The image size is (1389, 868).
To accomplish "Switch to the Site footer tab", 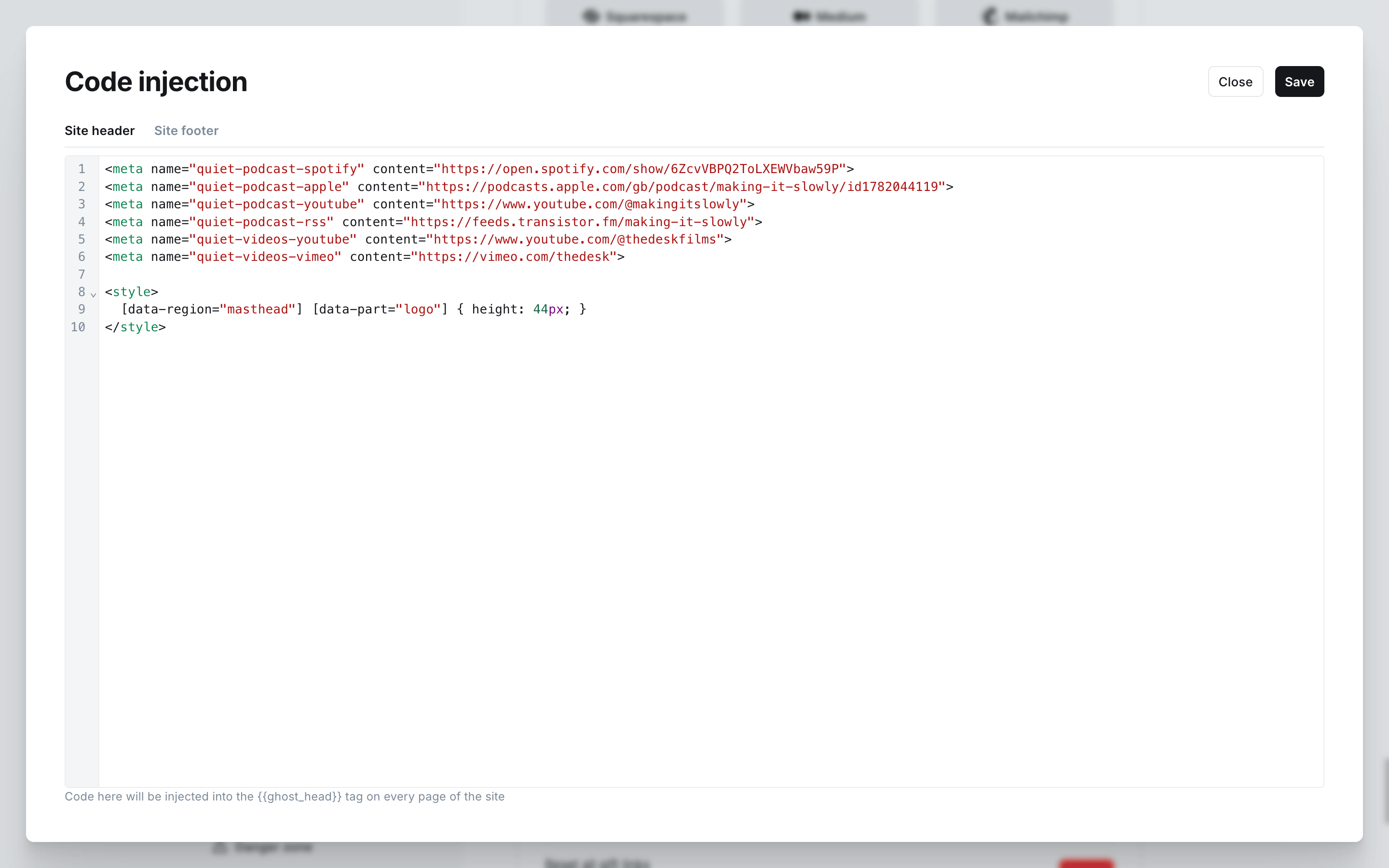I will [186, 131].
